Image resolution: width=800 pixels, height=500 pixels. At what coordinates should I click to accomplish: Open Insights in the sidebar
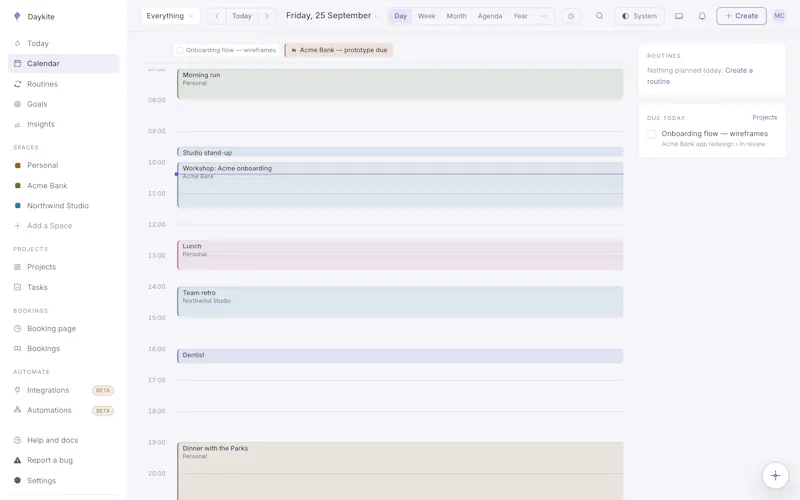pyautogui.click(x=64, y=124)
